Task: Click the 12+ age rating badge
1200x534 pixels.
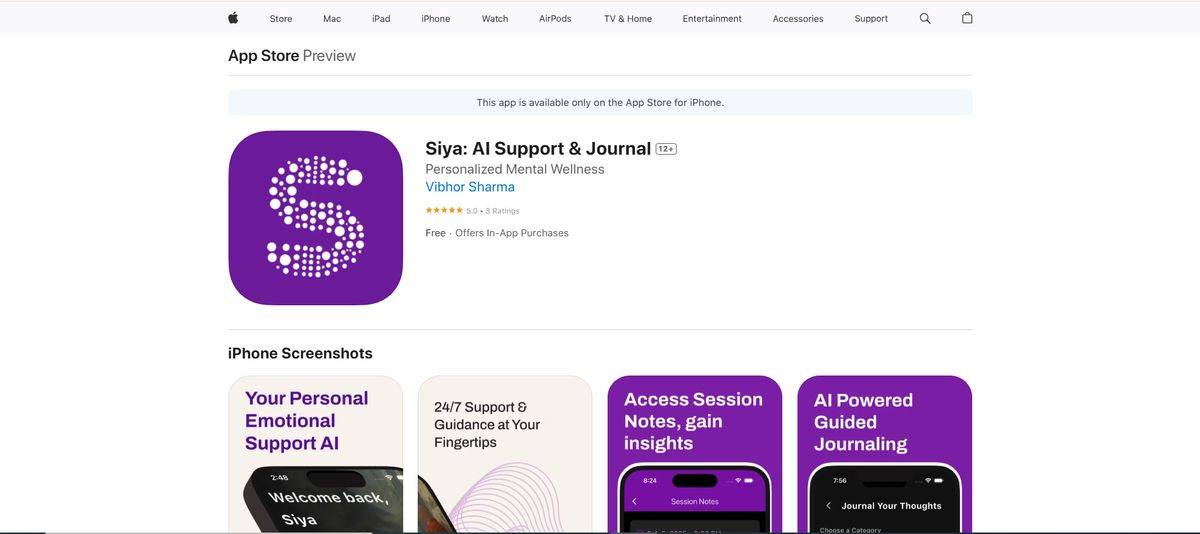Action: coord(666,149)
